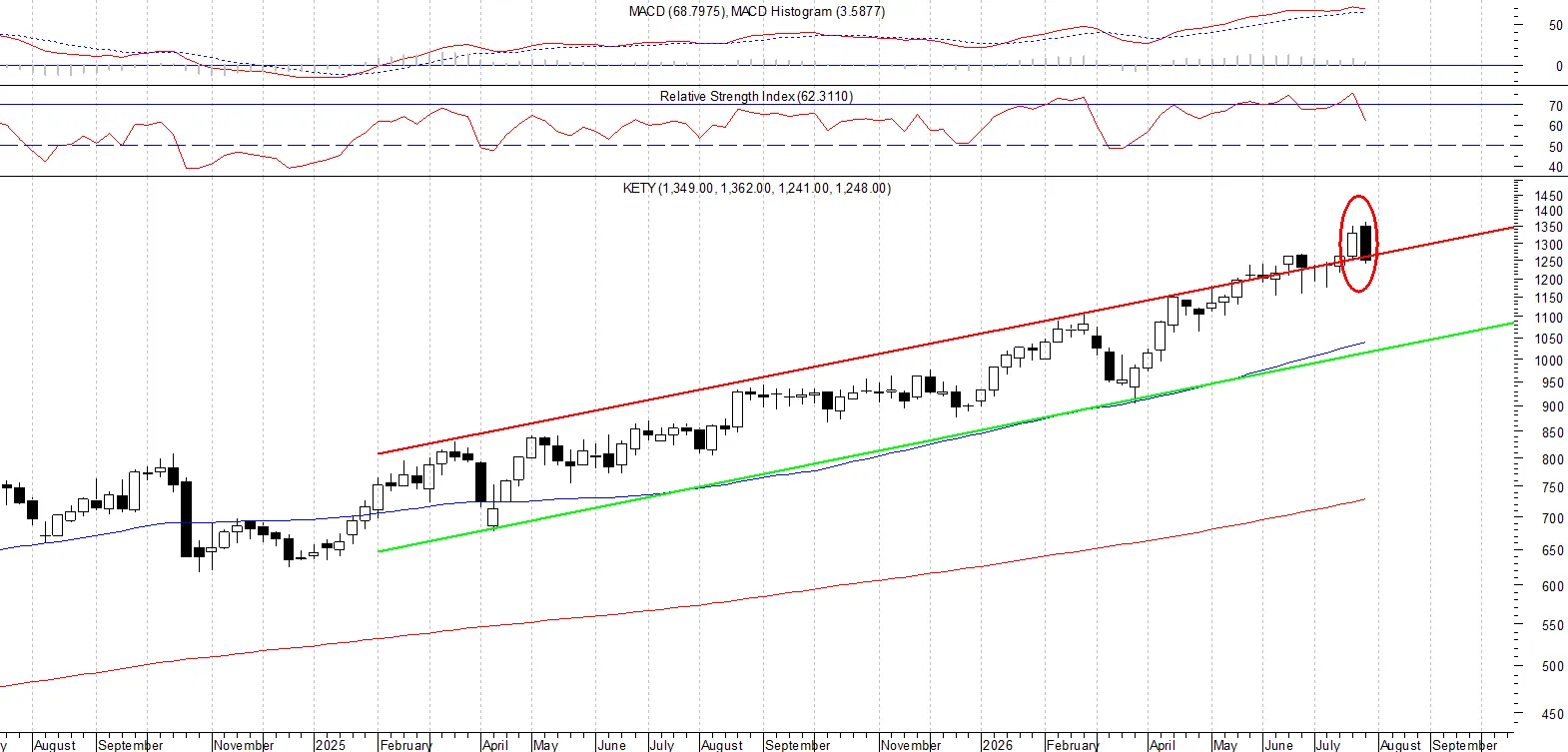Click the 800 price axis label
Screen dimensions: 1568x752
coord(1553,460)
